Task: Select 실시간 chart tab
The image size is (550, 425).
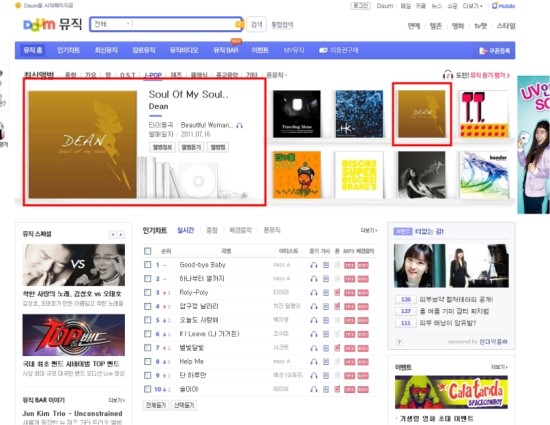Action: [186, 230]
